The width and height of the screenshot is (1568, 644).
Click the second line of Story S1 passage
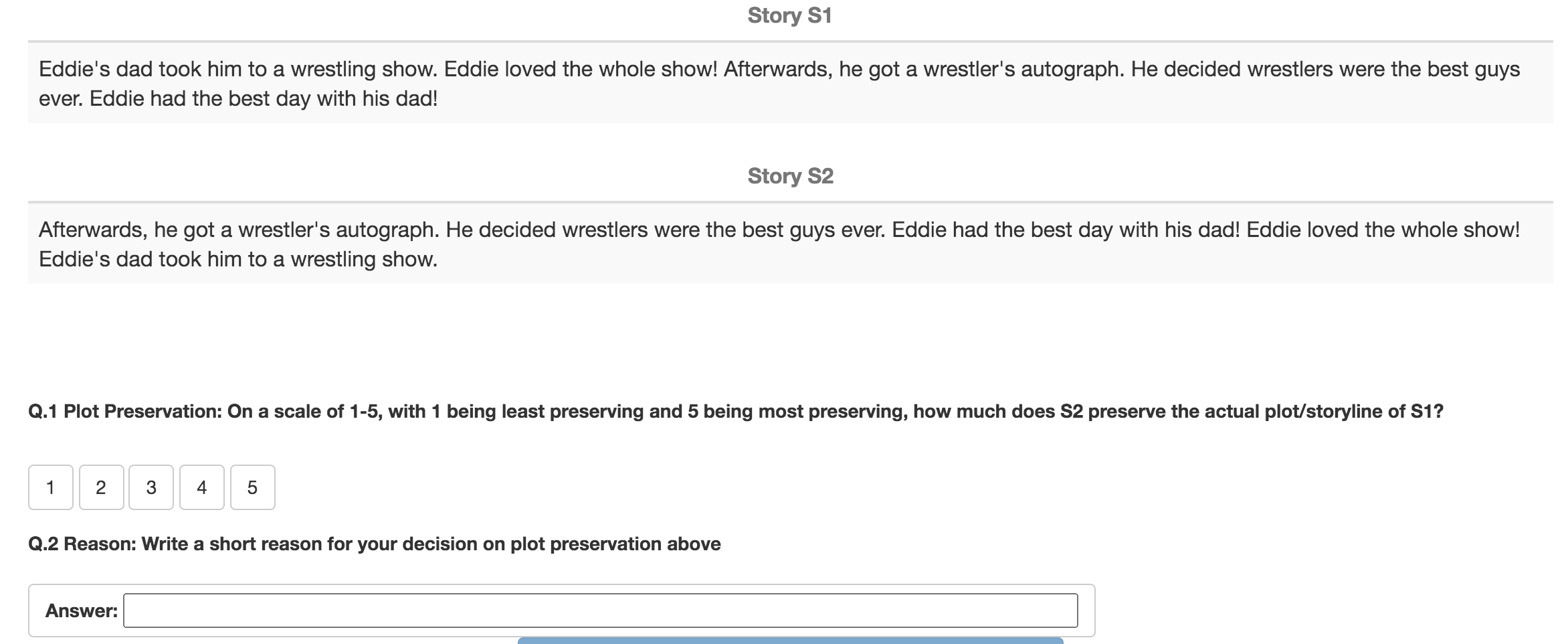click(238, 98)
